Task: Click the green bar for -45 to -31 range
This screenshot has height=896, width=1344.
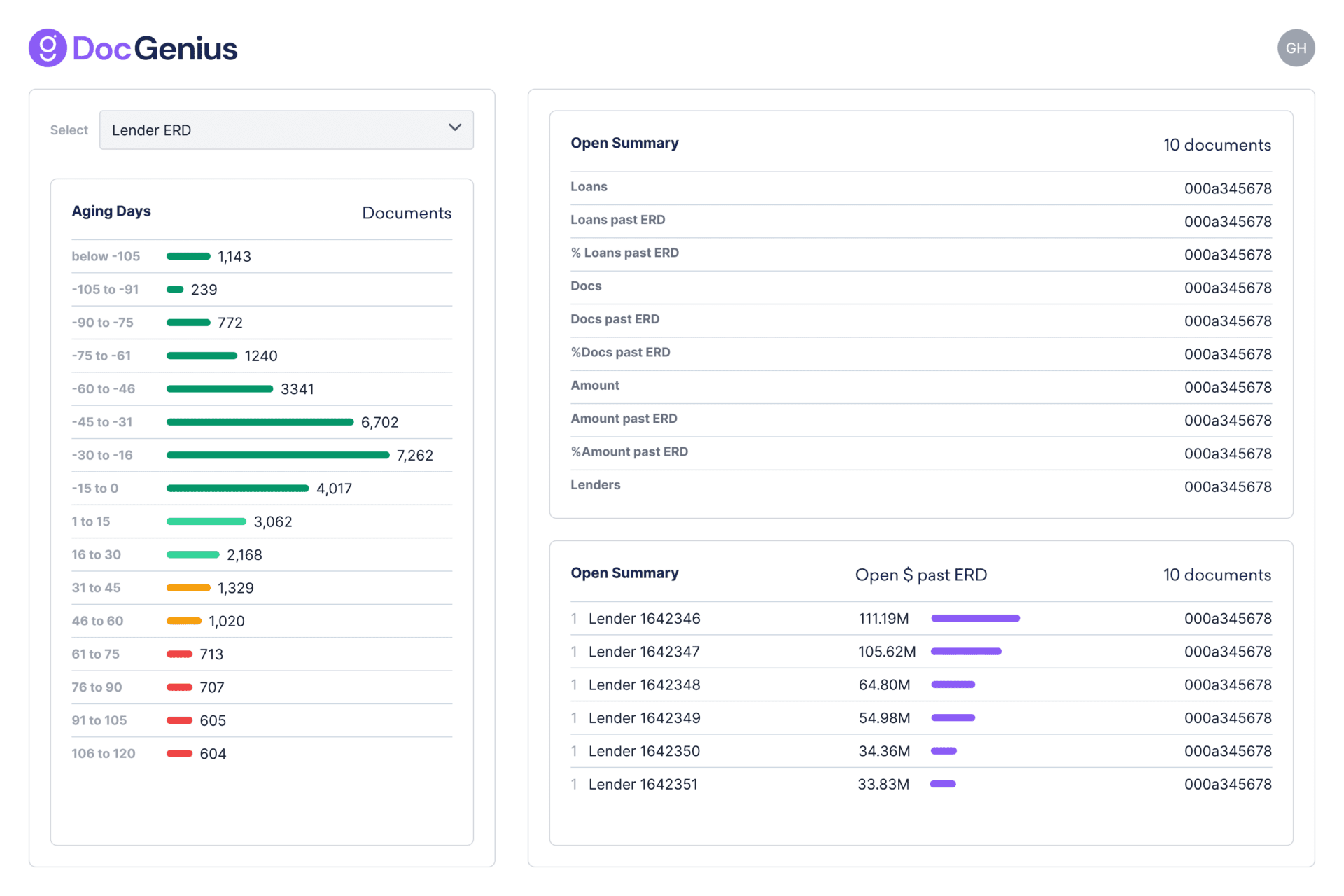Action: coord(259,421)
